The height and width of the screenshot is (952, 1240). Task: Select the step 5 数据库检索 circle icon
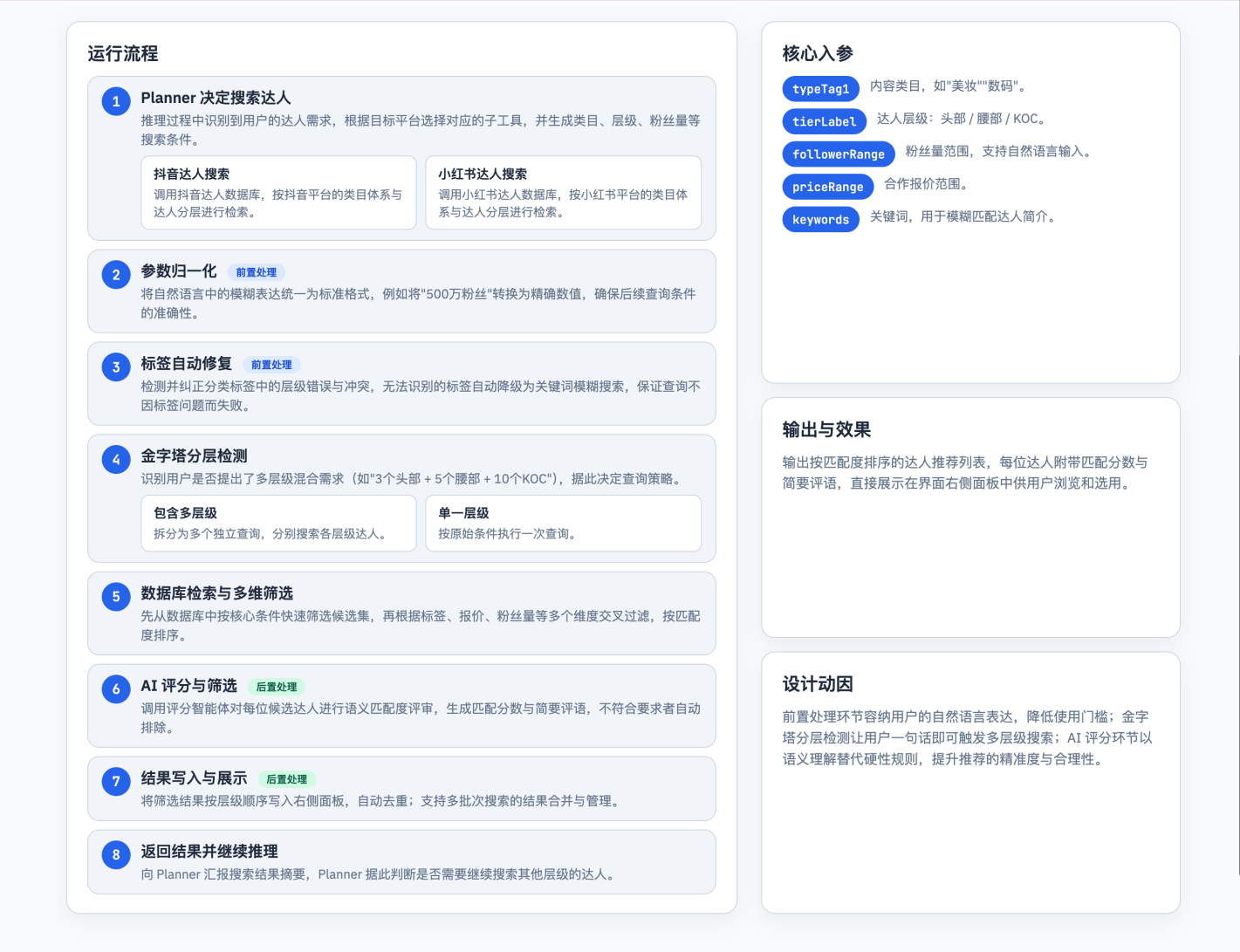click(x=116, y=596)
